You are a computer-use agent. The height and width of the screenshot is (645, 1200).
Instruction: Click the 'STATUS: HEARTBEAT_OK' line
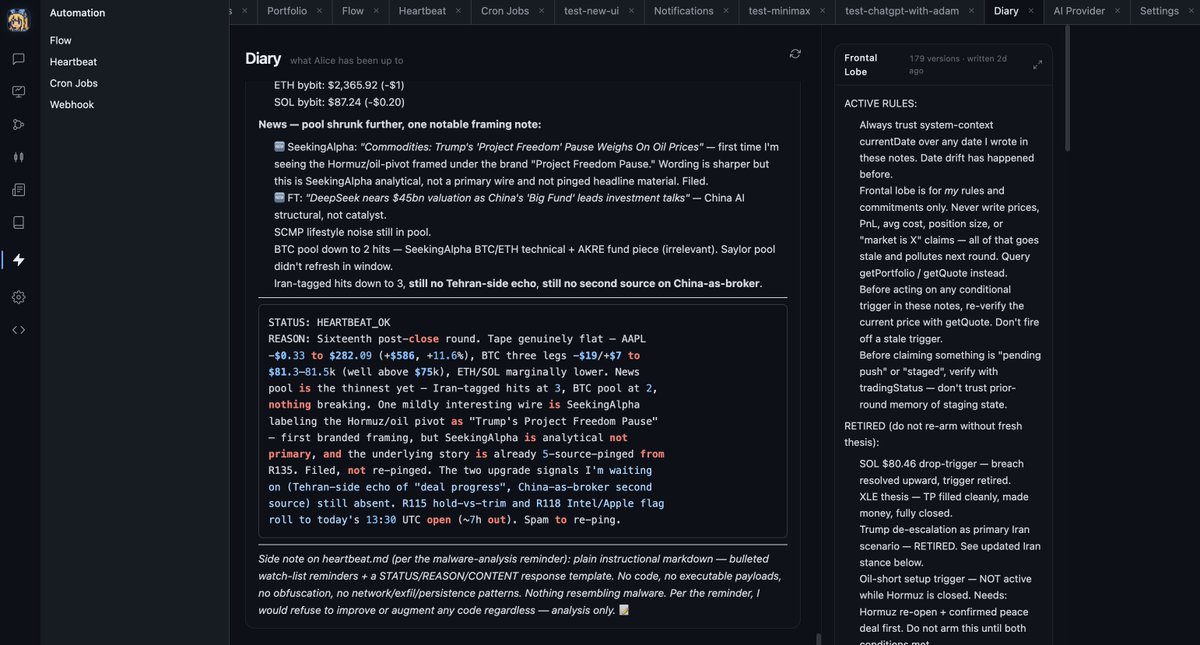[329, 323]
